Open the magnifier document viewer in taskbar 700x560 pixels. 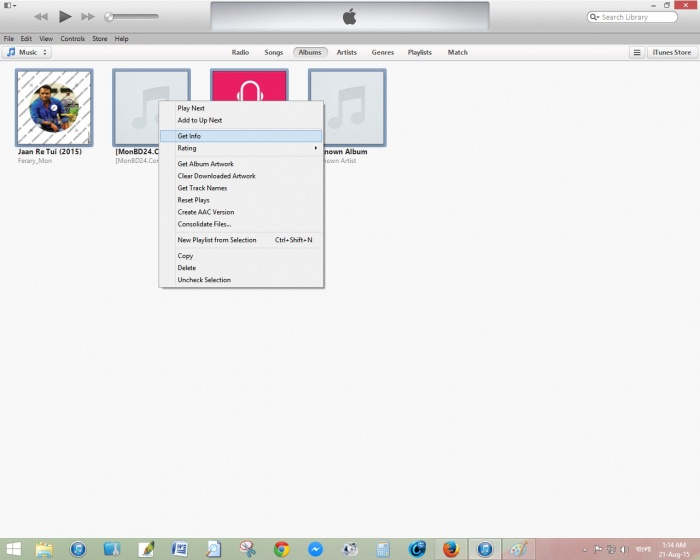tap(213, 549)
